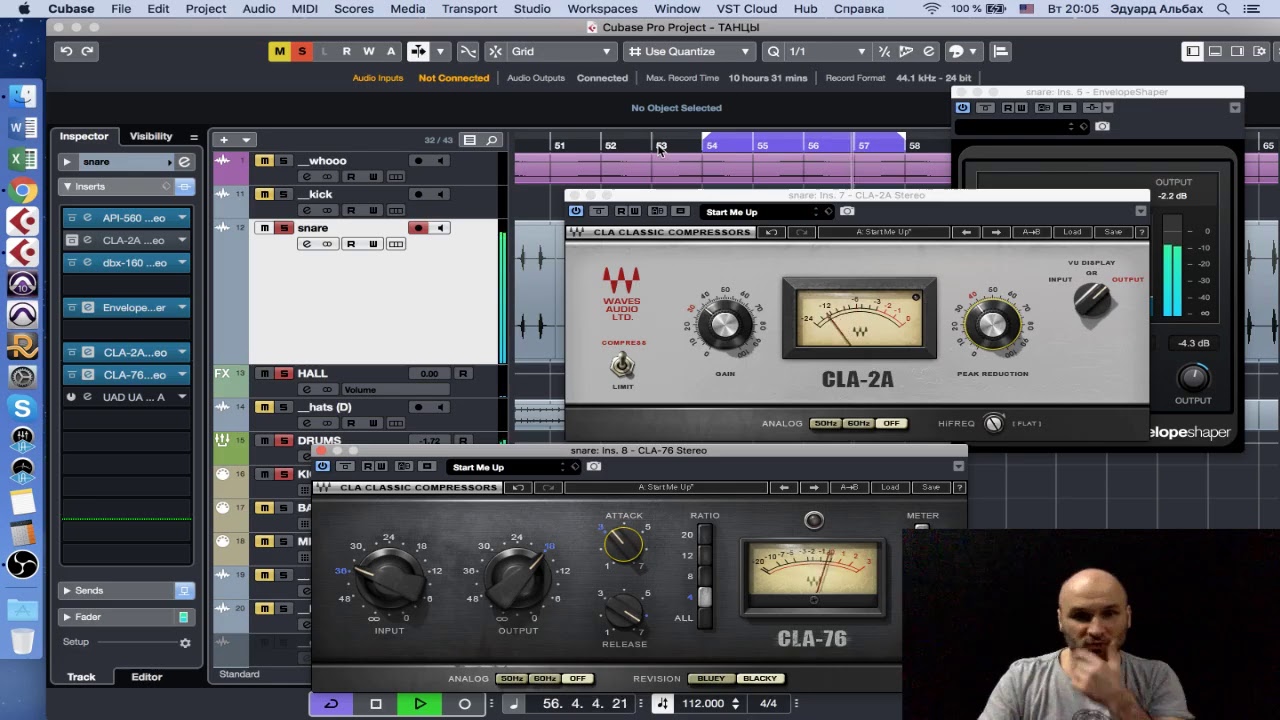
Task: Open the Use Quantize dropdown
Action: tap(690, 51)
